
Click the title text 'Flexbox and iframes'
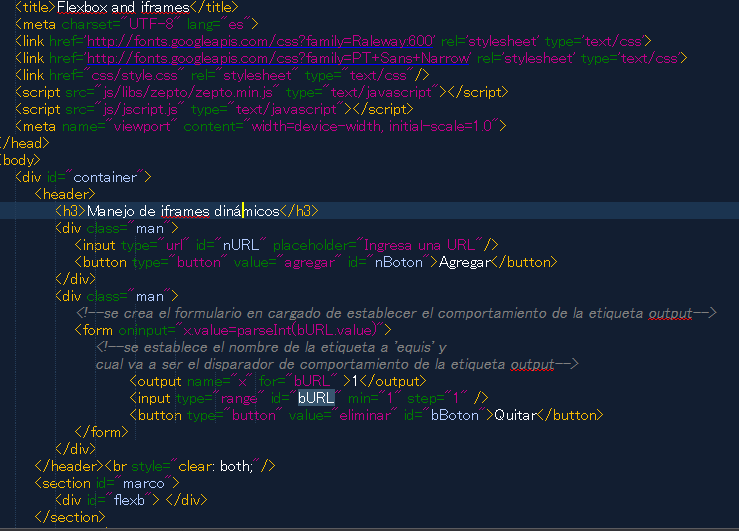[123, 8]
